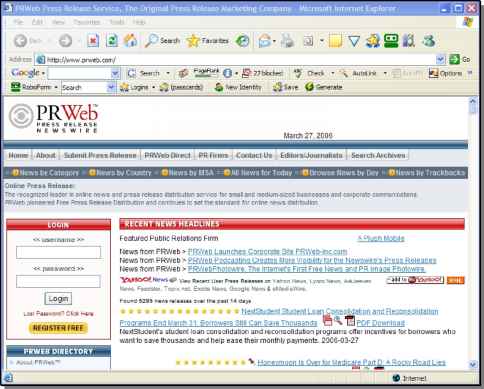Click the Add to My Yahoo badge
The image size is (484, 389).
click(x=415, y=280)
